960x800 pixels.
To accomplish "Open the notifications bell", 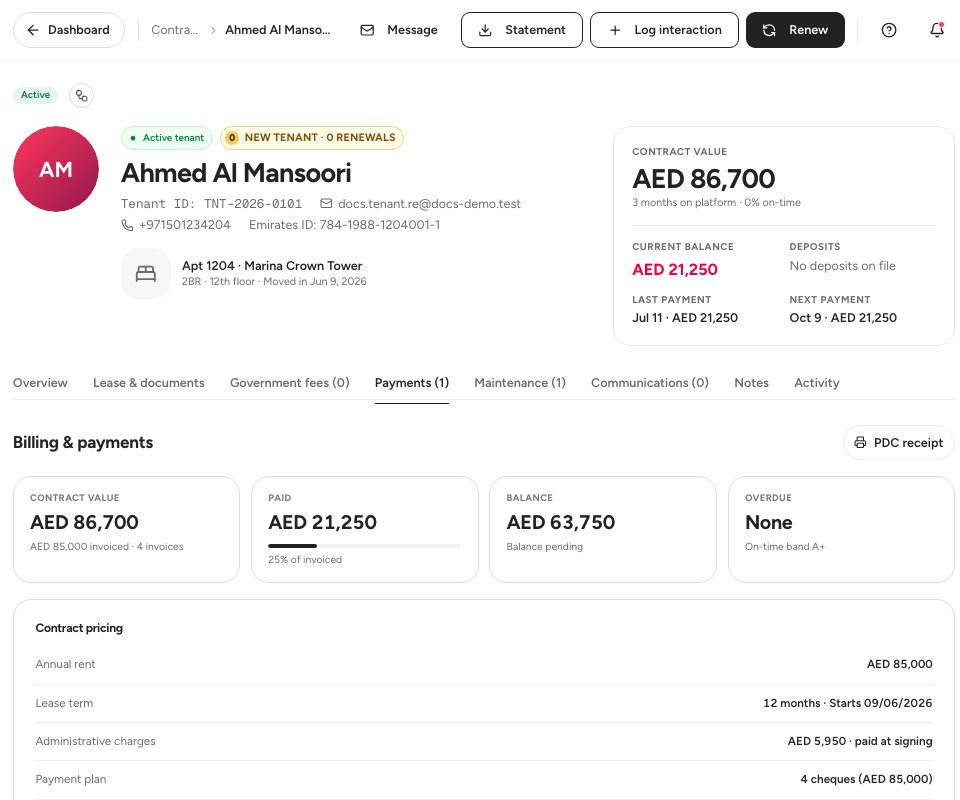I will [x=937, y=30].
